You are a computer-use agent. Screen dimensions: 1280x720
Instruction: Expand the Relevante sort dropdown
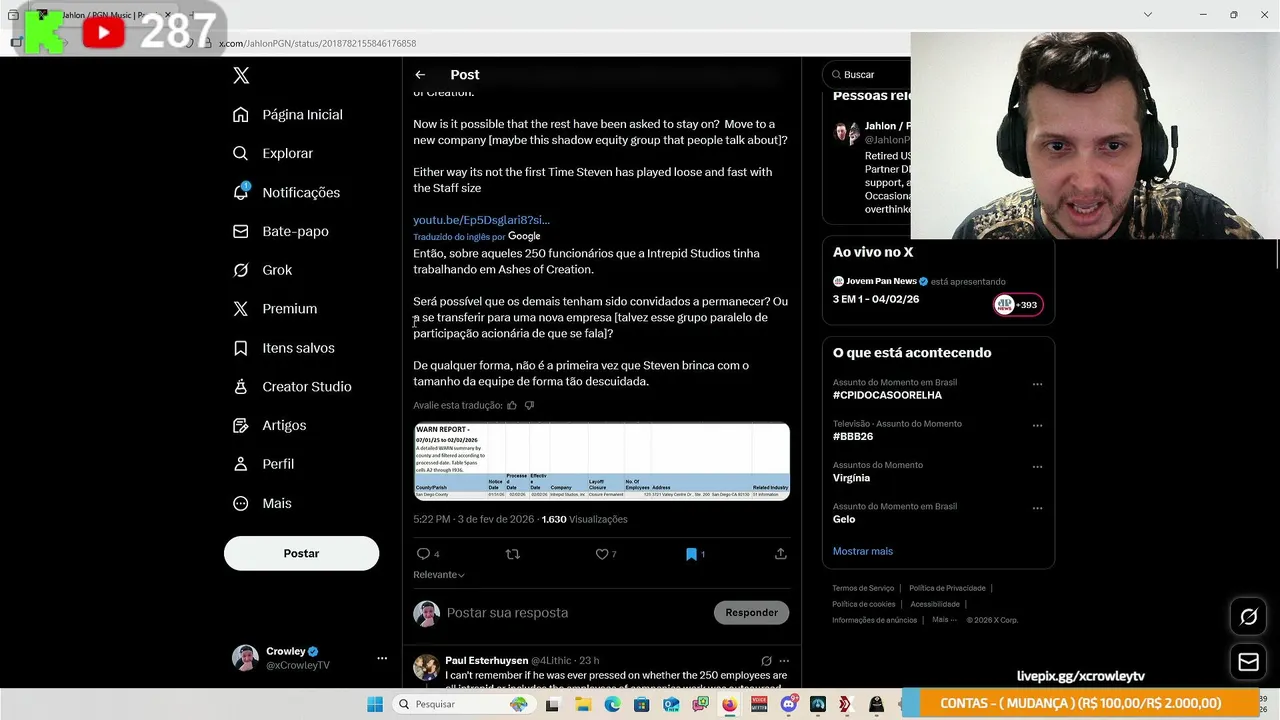pos(439,575)
